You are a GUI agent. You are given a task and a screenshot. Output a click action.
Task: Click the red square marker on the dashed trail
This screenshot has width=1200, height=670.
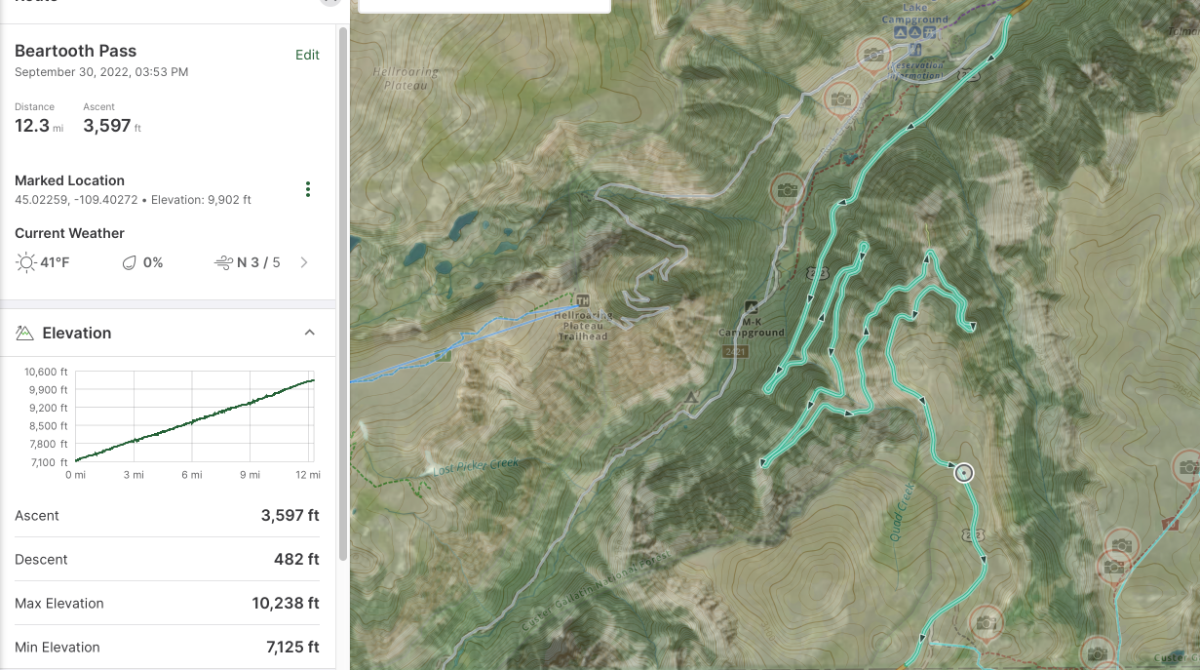(x=1169, y=523)
